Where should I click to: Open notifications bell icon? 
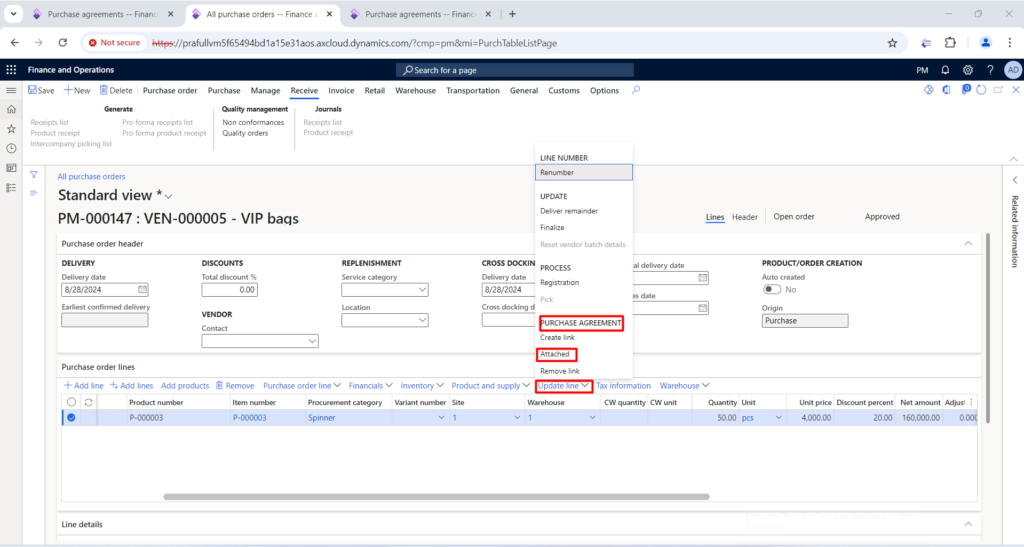pyautogui.click(x=945, y=70)
